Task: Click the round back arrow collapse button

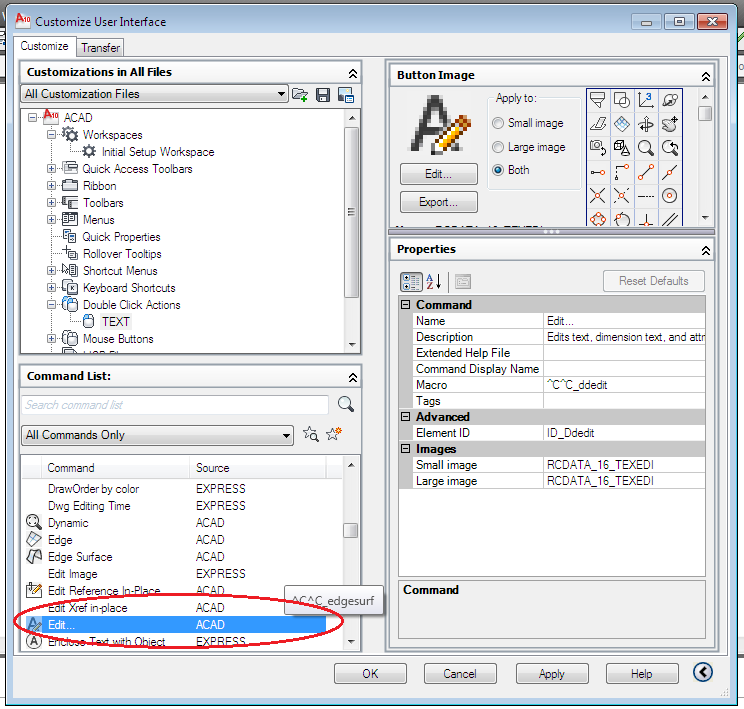Action: point(703,672)
